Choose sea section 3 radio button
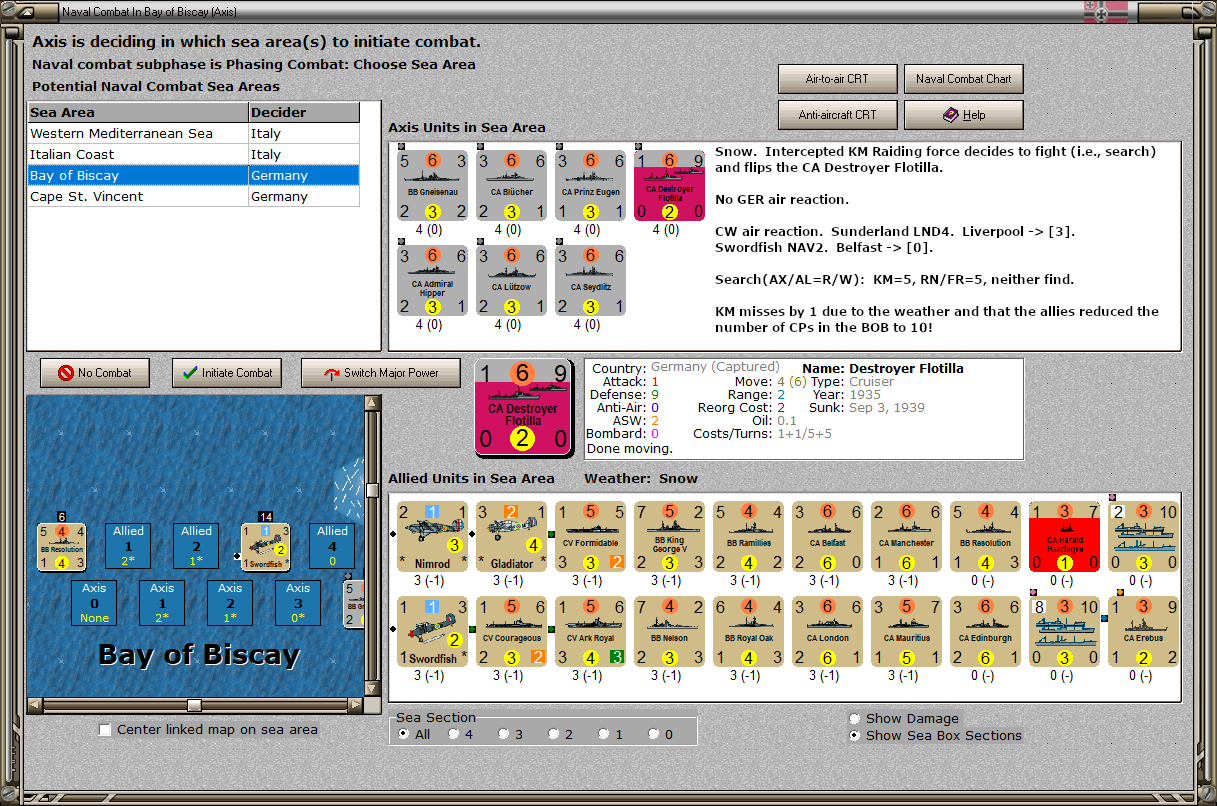1217x806 pixels. click(x=504, y=734)
